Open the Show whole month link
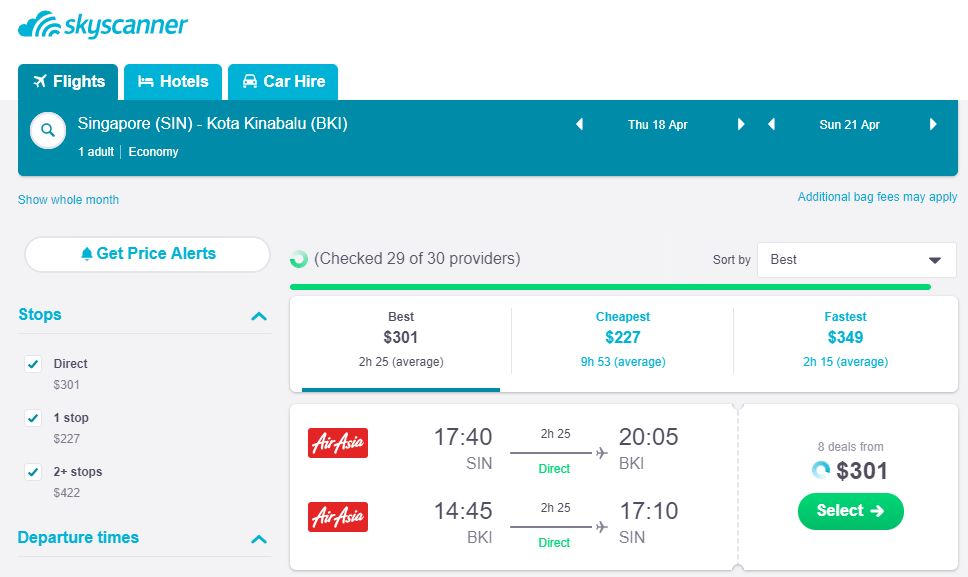 point(68,200)
